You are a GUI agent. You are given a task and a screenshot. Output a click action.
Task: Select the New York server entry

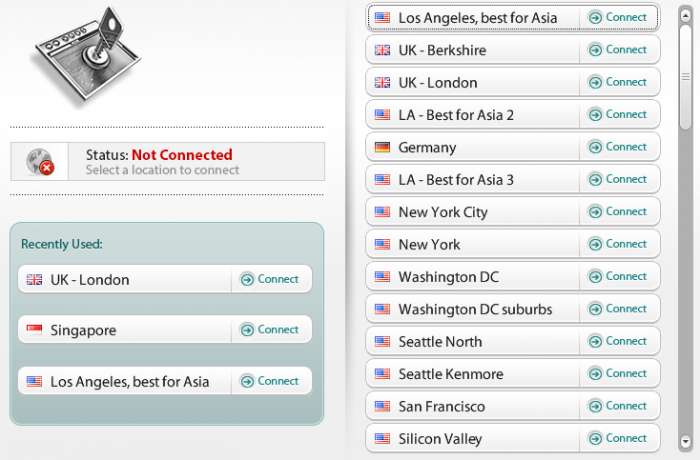point(470,244)
